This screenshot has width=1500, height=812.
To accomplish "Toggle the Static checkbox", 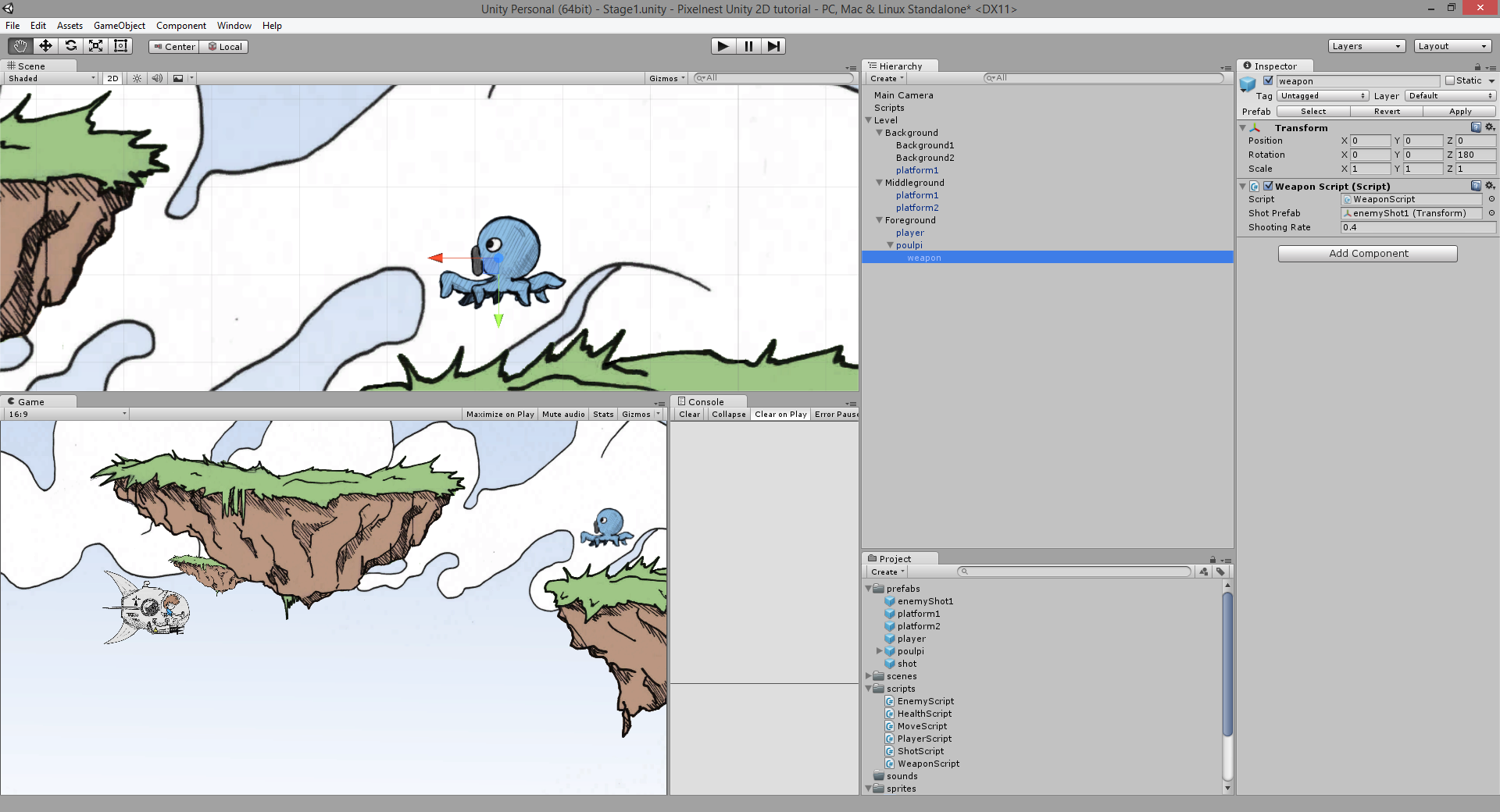I will tap(1450, 80).
